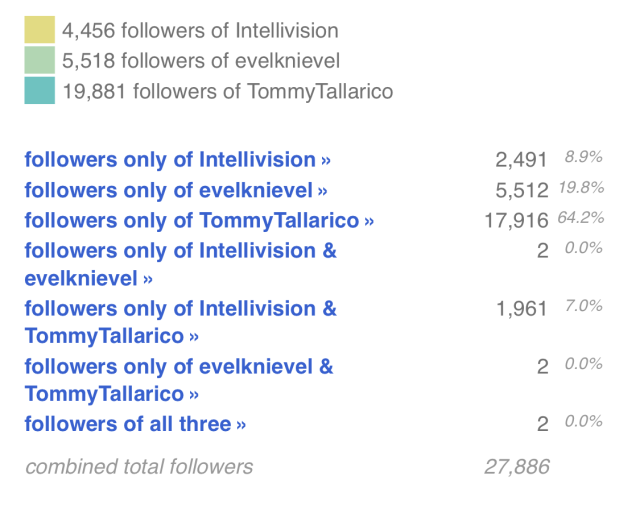Open followers only of Intellivision & TommyTallarico
Image resolution: width=640 pixels, height=518 pixels.
click(x=180, y=322)
